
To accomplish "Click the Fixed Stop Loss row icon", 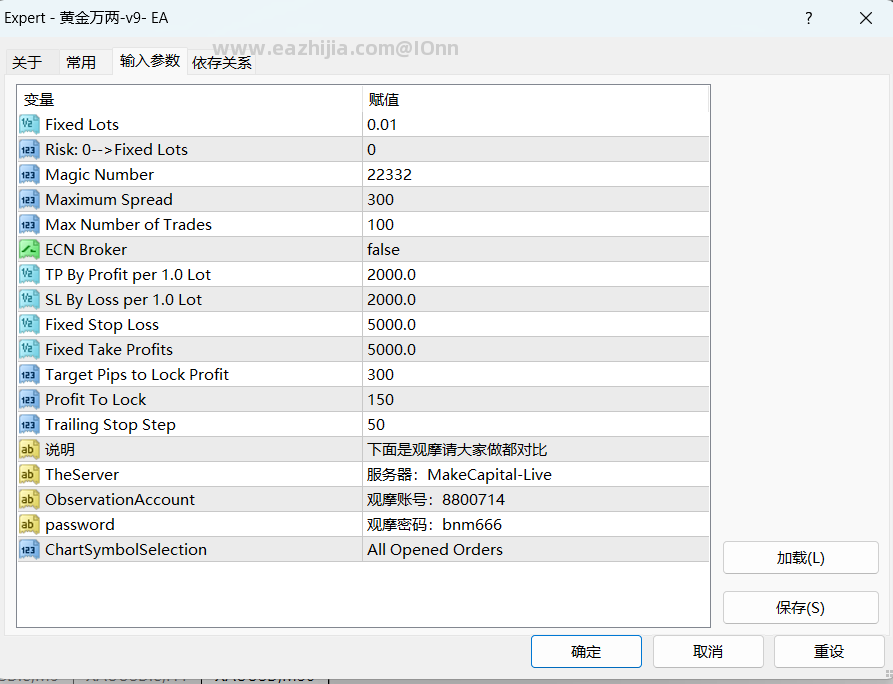I will point(29,325).
